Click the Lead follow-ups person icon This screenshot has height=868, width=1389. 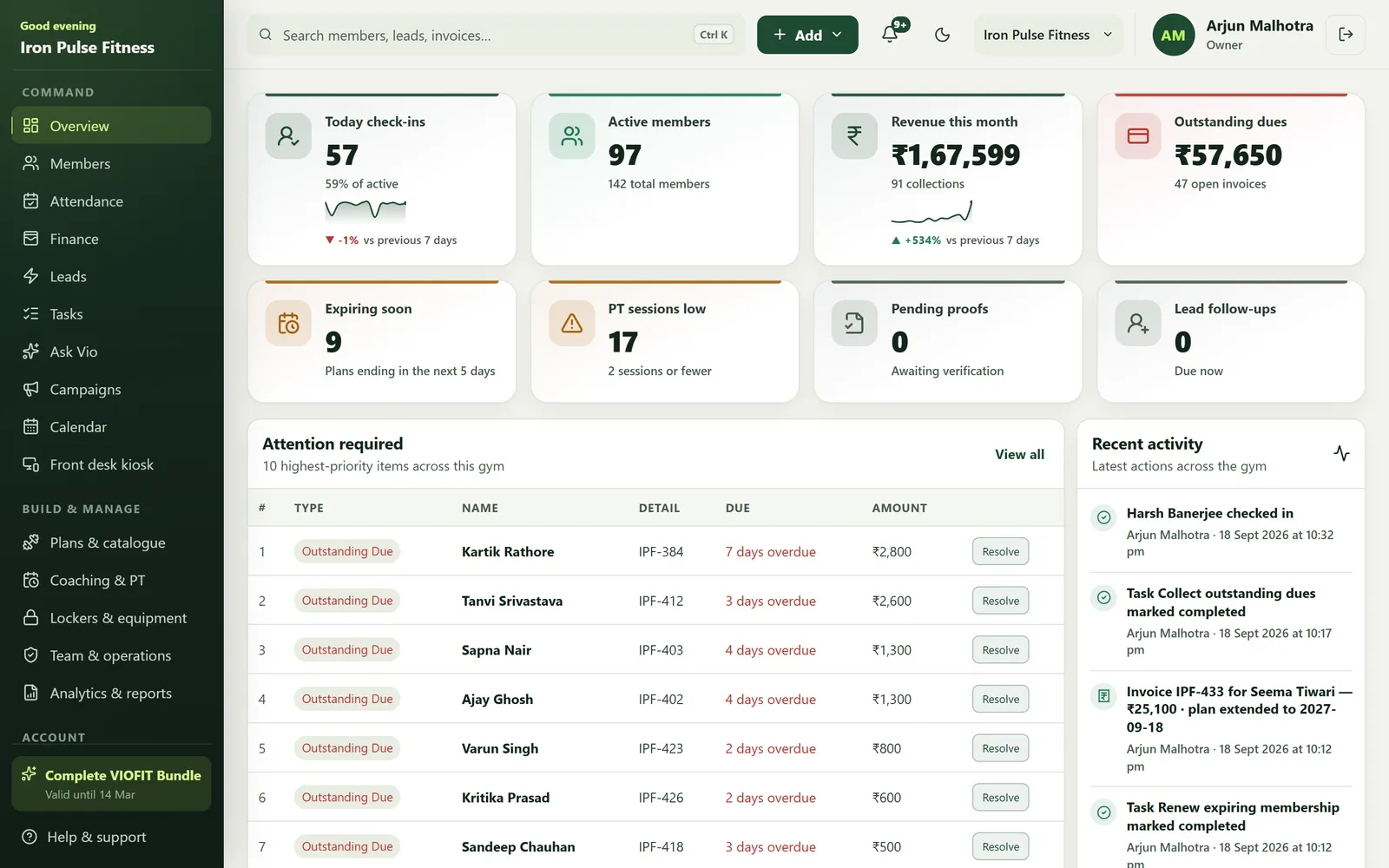click(1138, 324)
